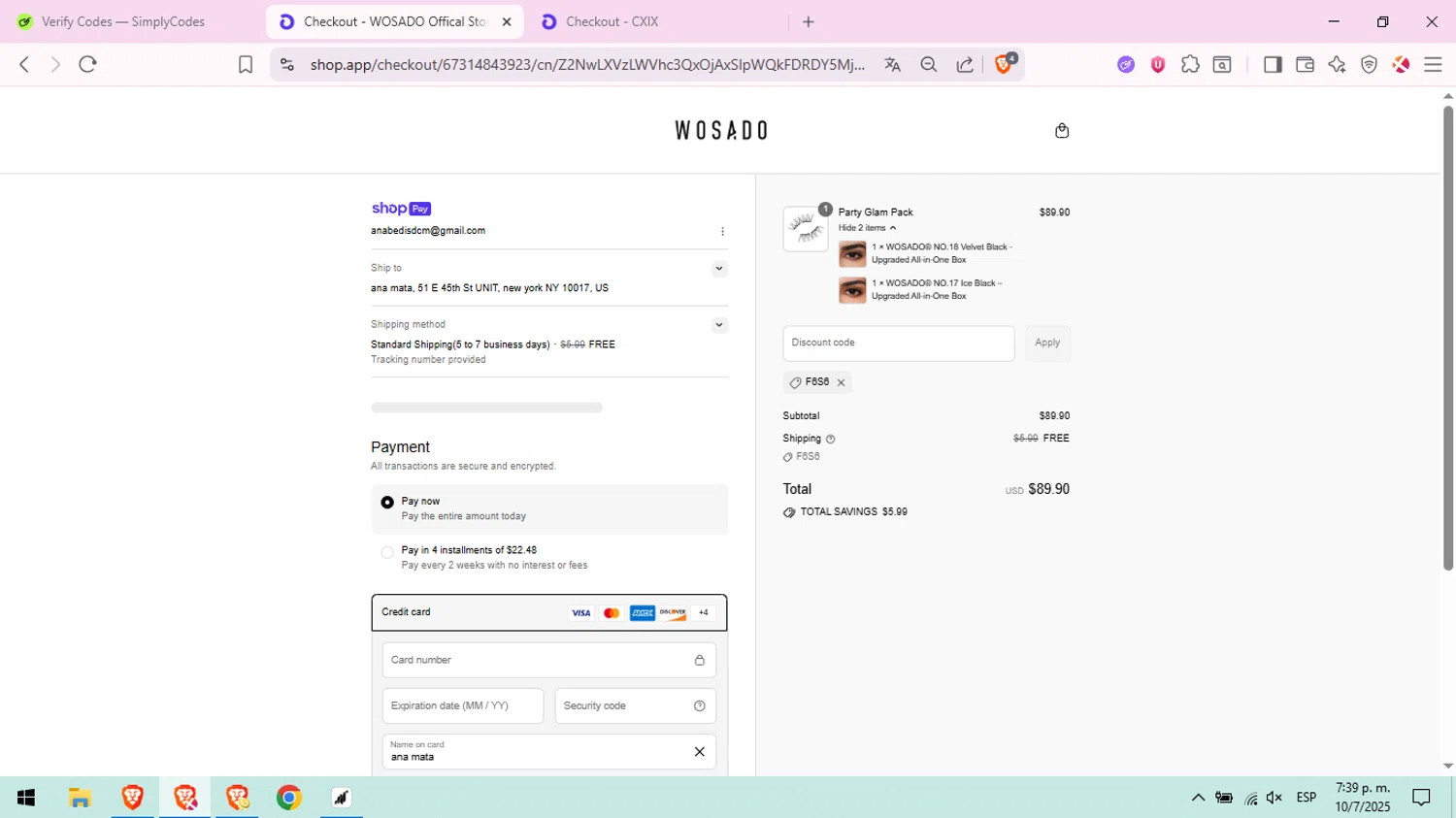Open Brave Wallet icon

pos(1305,64)
